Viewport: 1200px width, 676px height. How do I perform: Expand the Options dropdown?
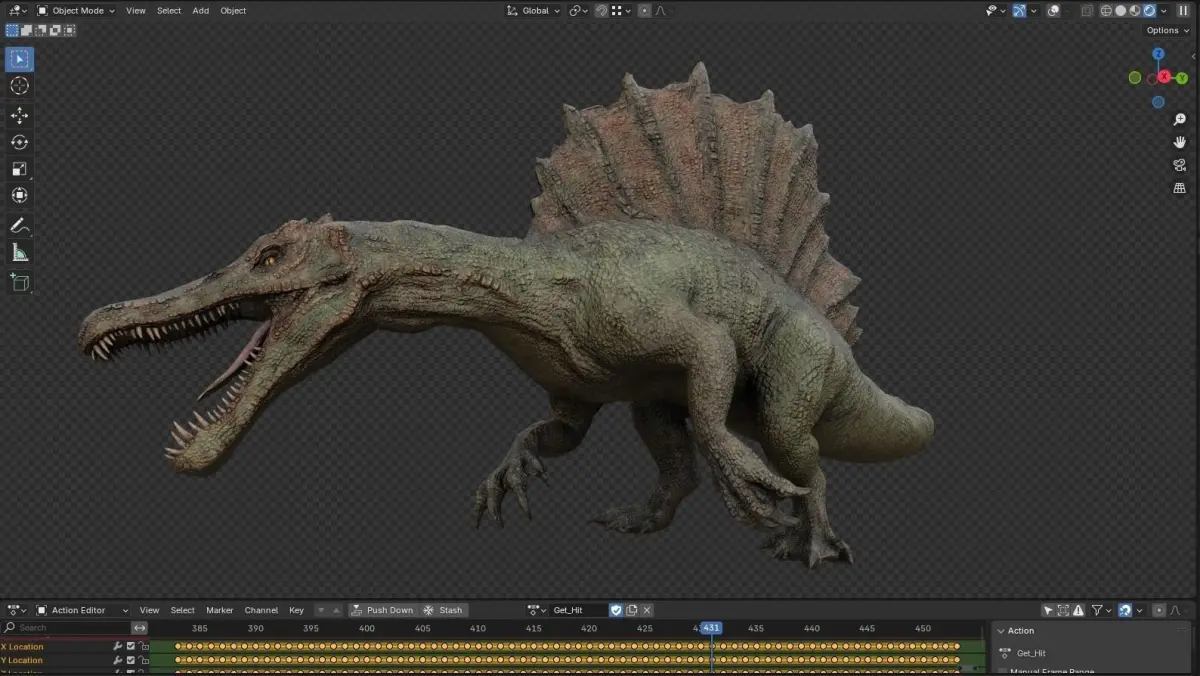(1168, 30)
